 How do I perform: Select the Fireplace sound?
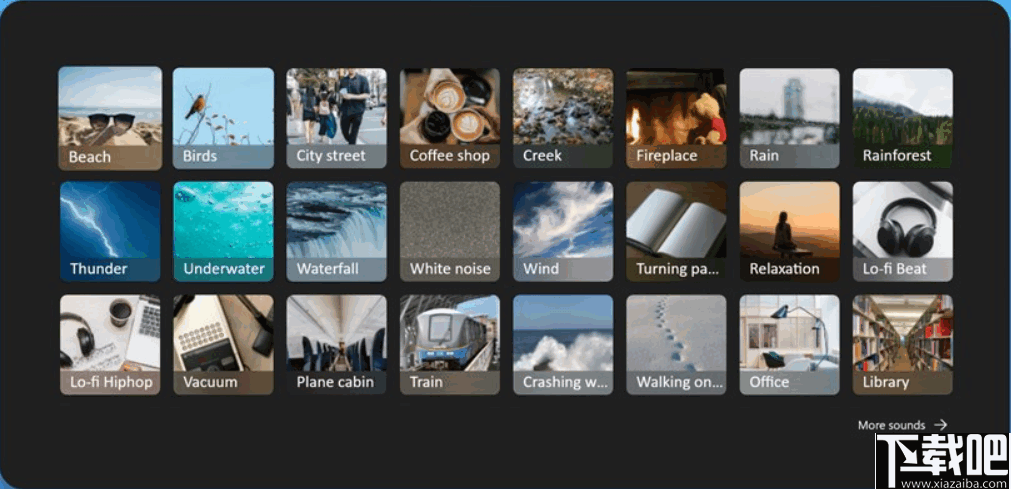pos(676,118)
